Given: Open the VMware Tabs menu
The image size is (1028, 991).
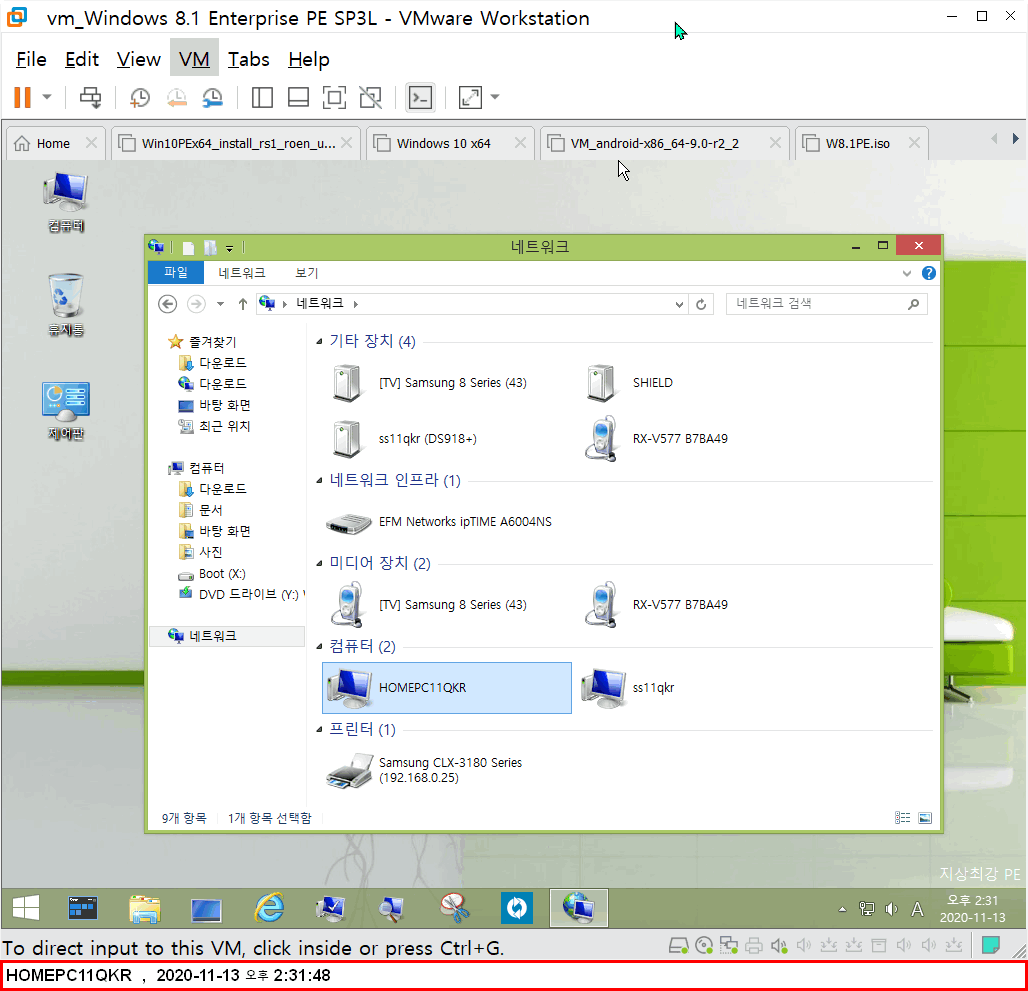Looking at the screenshot, I should [x=248, y=60].
